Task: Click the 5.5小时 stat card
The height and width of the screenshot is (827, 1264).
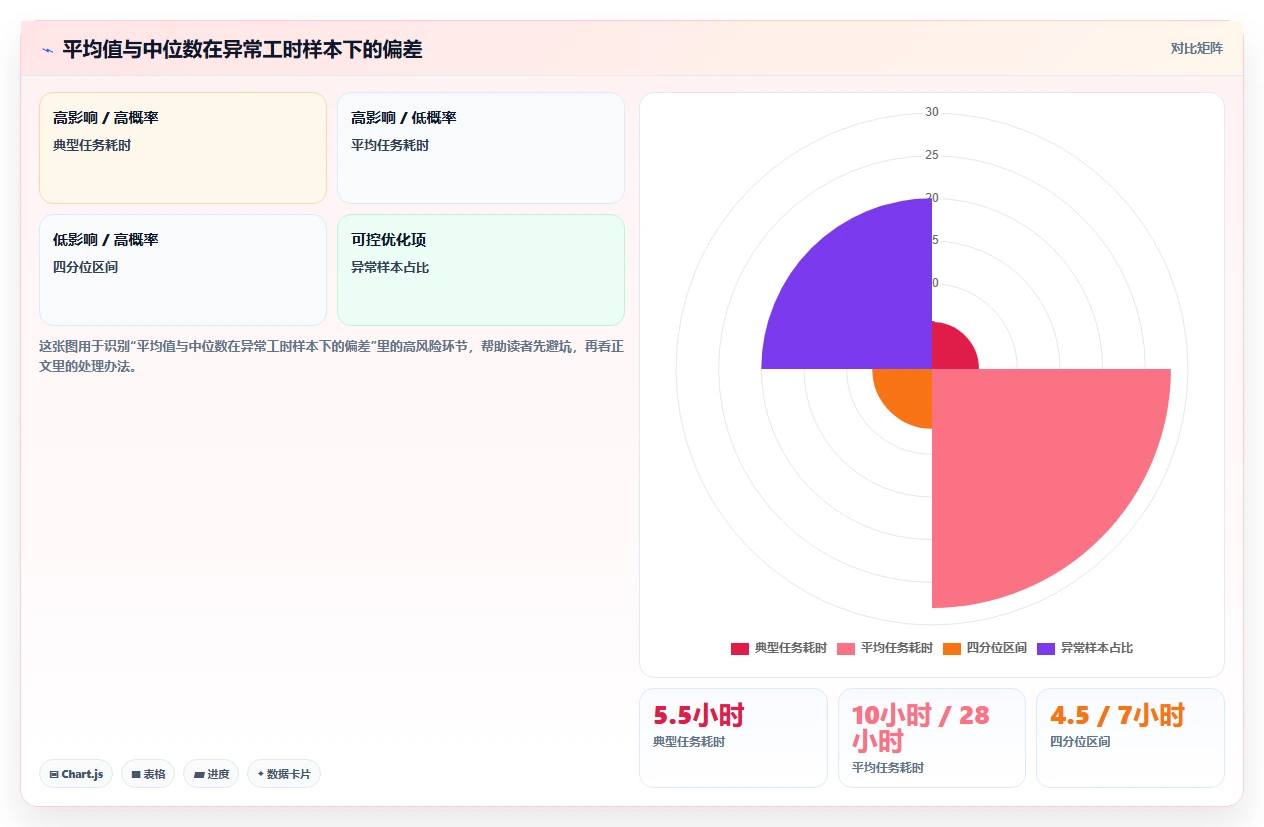Action: tap(733, 738)
